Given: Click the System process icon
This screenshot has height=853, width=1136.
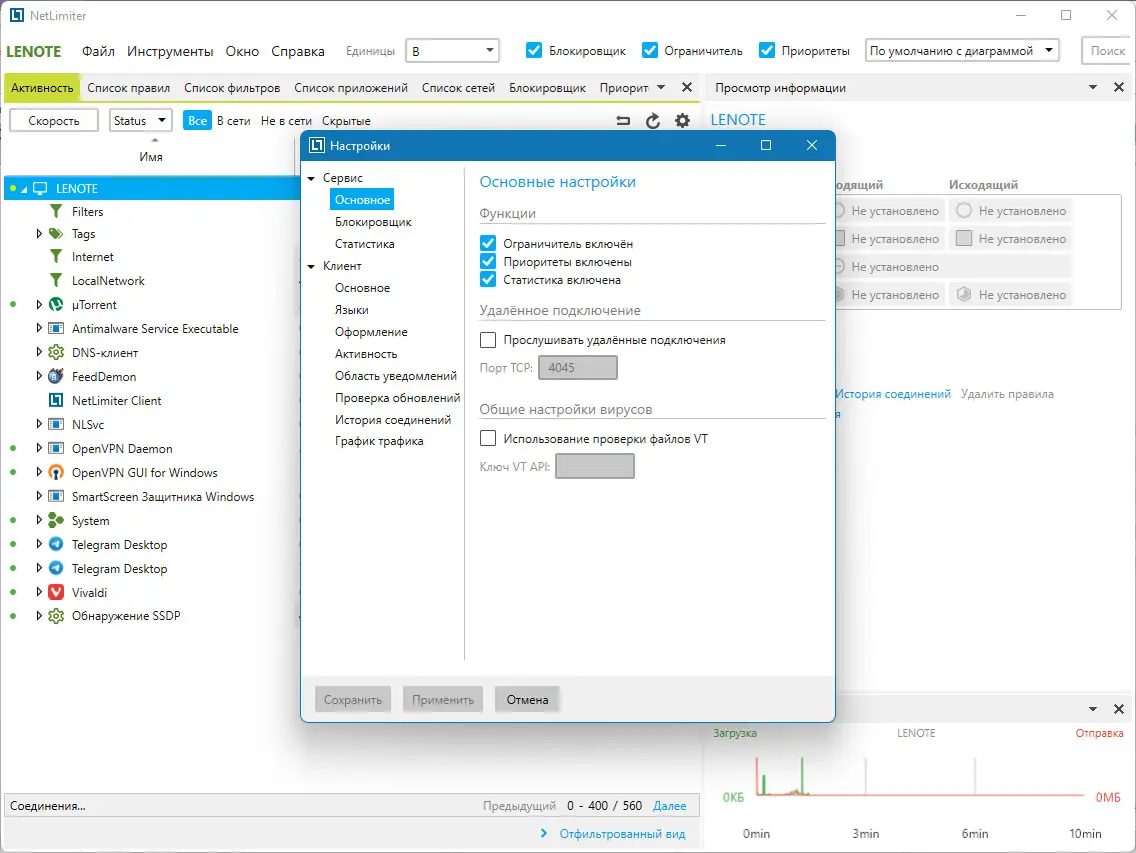Looking at the screenshot, I should 56,520.
